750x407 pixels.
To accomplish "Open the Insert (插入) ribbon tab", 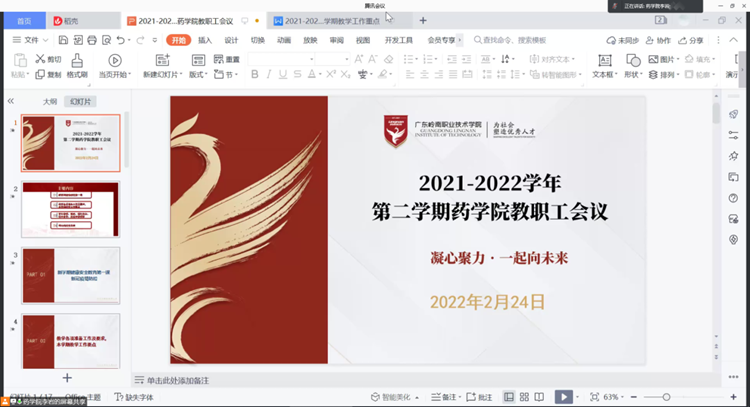I will pyautogui.click(x=205, y=40).
